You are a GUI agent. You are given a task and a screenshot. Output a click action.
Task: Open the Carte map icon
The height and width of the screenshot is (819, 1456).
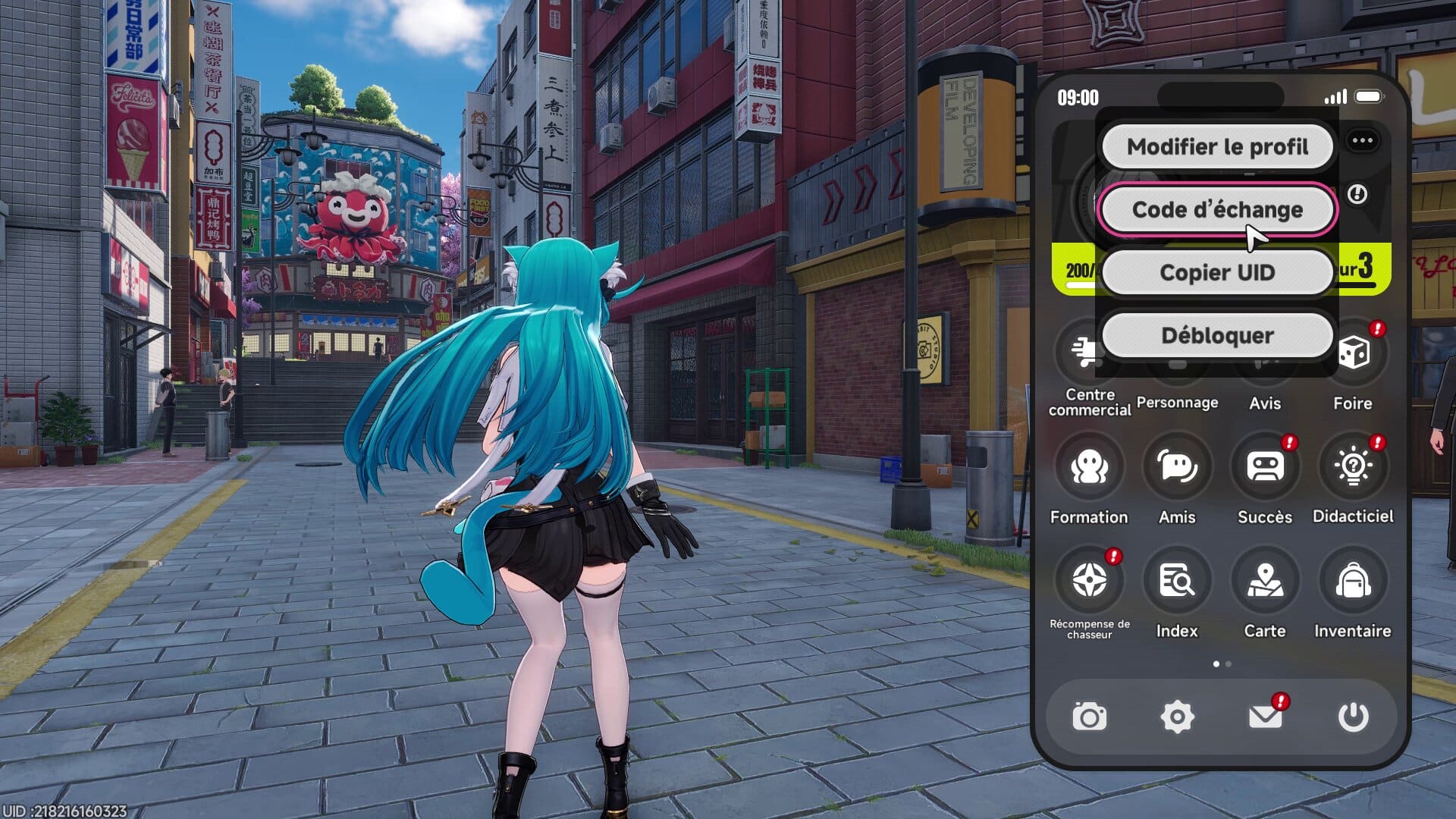pyautogui.click(x=1265, y=581)
